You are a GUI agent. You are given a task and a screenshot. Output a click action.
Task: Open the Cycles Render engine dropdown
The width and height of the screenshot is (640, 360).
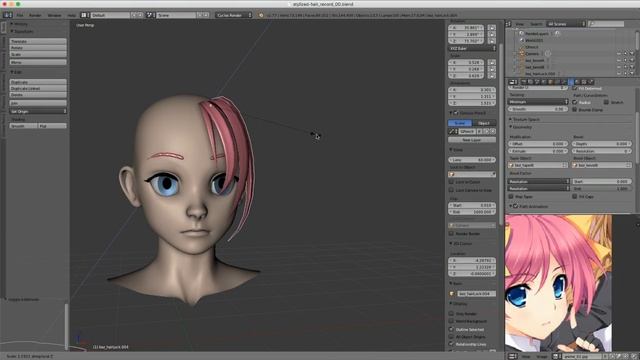click(234, 15)
